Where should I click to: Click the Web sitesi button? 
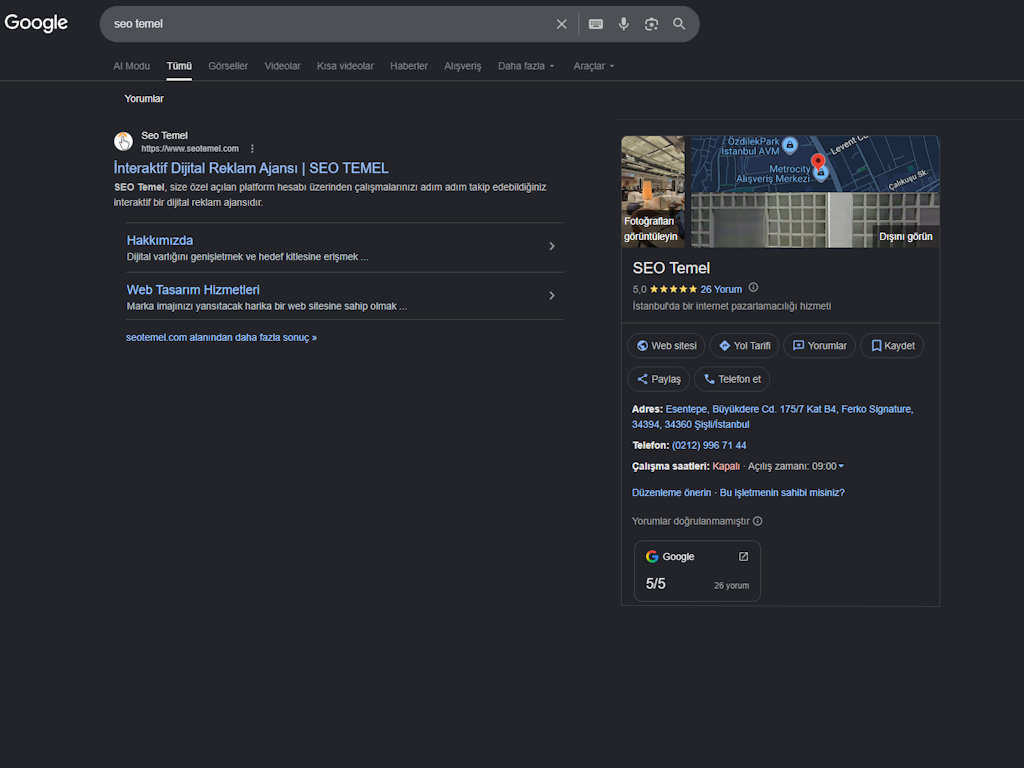pyautogui.click(x=666, y=345)
